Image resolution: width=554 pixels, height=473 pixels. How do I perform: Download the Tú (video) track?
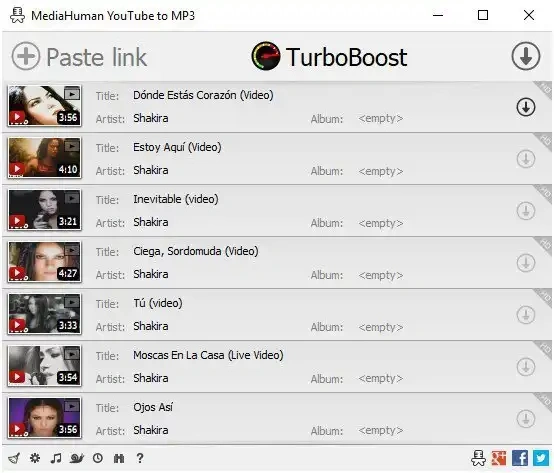click(526, 315)
